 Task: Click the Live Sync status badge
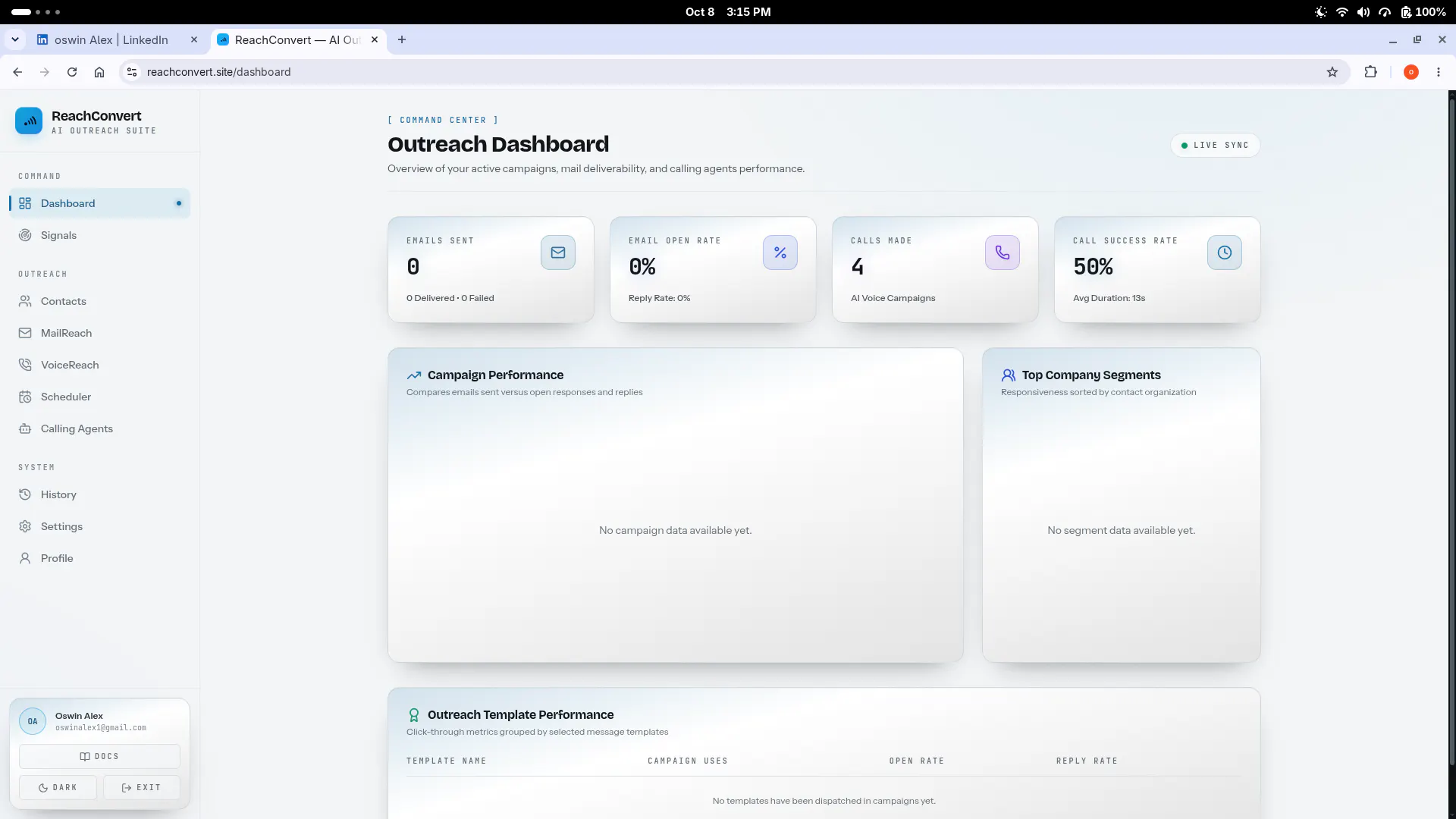click(1215, 145)
